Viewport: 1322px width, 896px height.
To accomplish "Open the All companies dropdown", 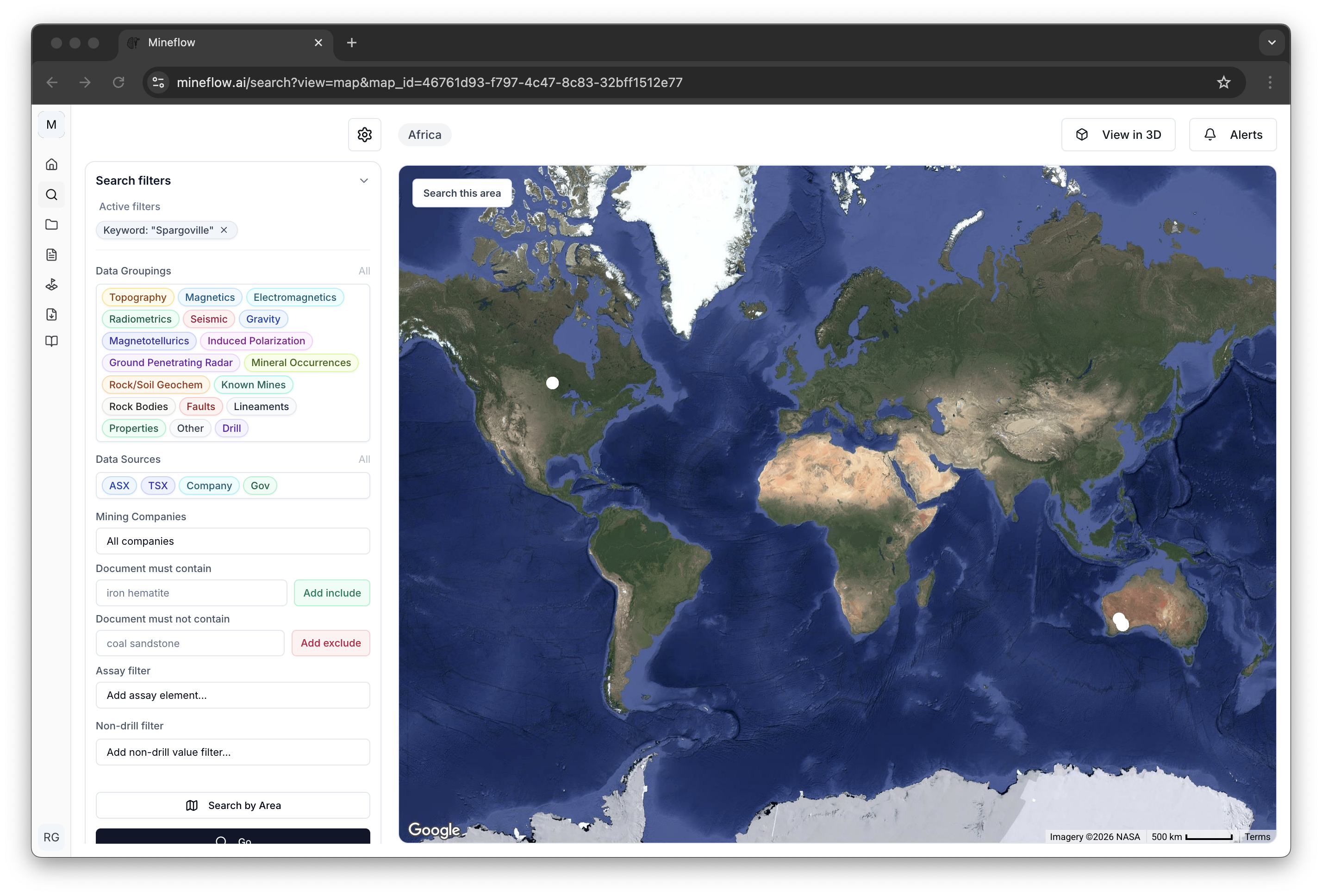I will [x=233, y=541].
